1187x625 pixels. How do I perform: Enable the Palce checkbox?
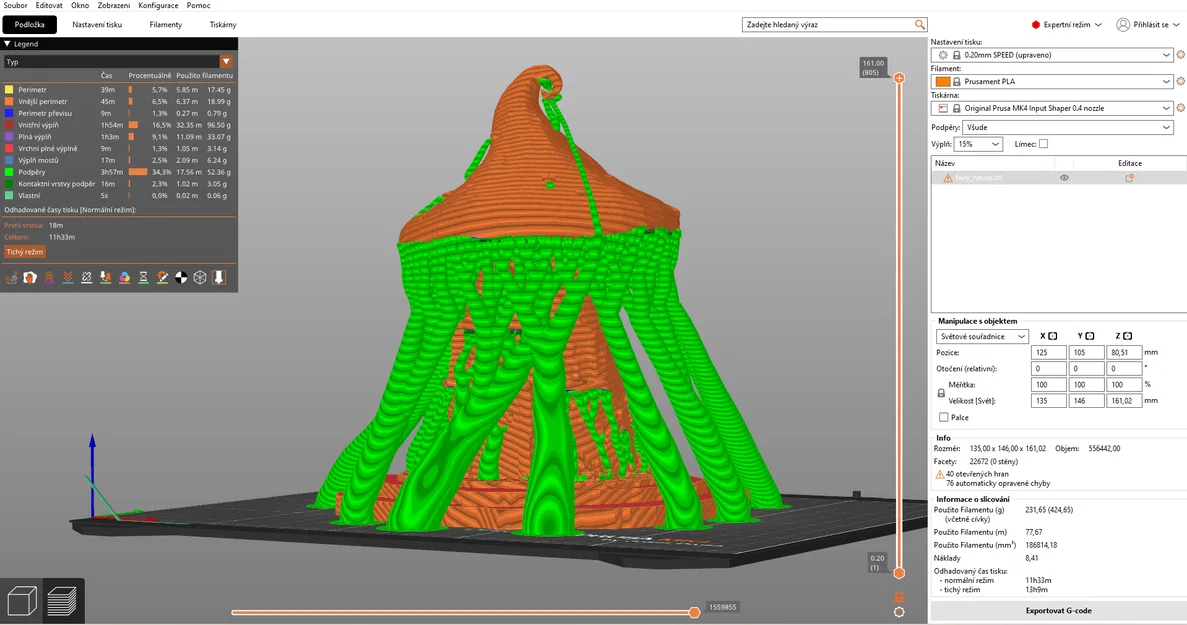tap(943, 417)
